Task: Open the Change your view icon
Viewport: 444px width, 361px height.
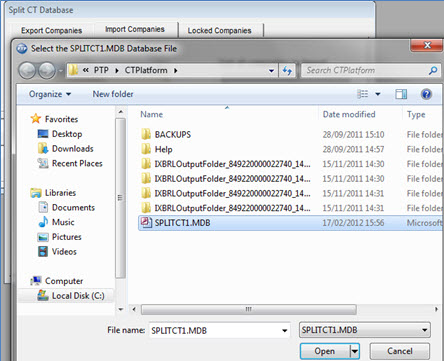Action: [363, 94]
